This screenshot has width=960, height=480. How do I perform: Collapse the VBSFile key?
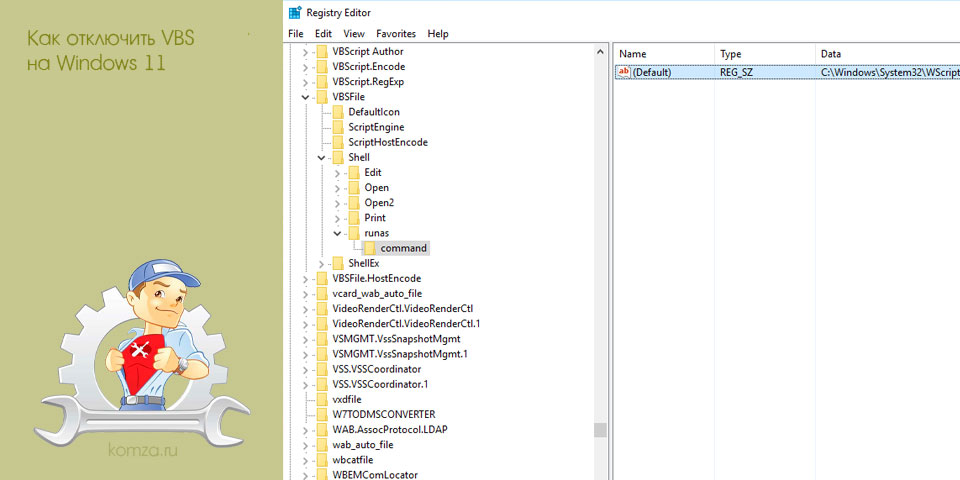[x=306, y=97]
